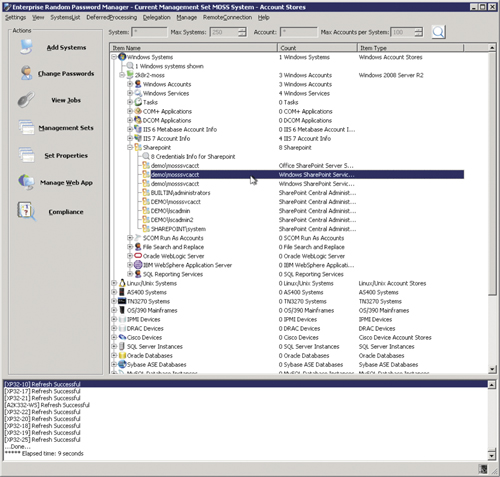Click the AS400 Systems icon

pos(122,292)
